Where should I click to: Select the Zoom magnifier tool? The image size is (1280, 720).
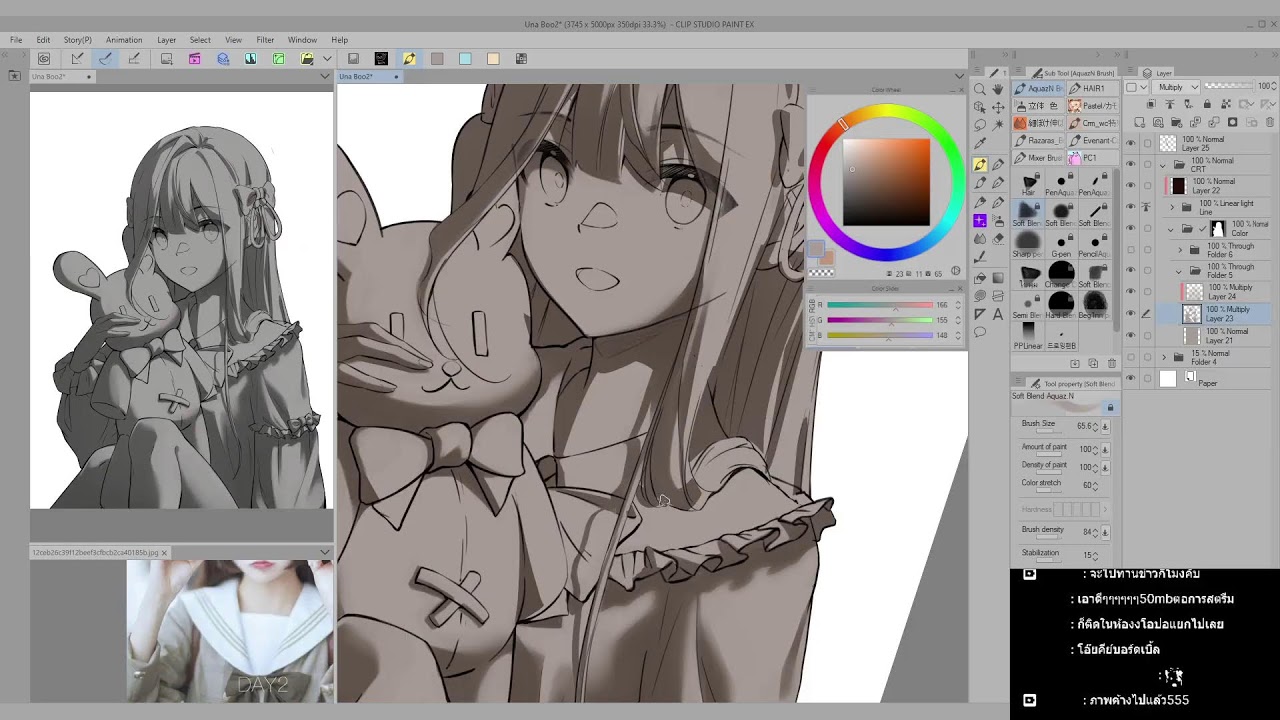pos(980,89)
